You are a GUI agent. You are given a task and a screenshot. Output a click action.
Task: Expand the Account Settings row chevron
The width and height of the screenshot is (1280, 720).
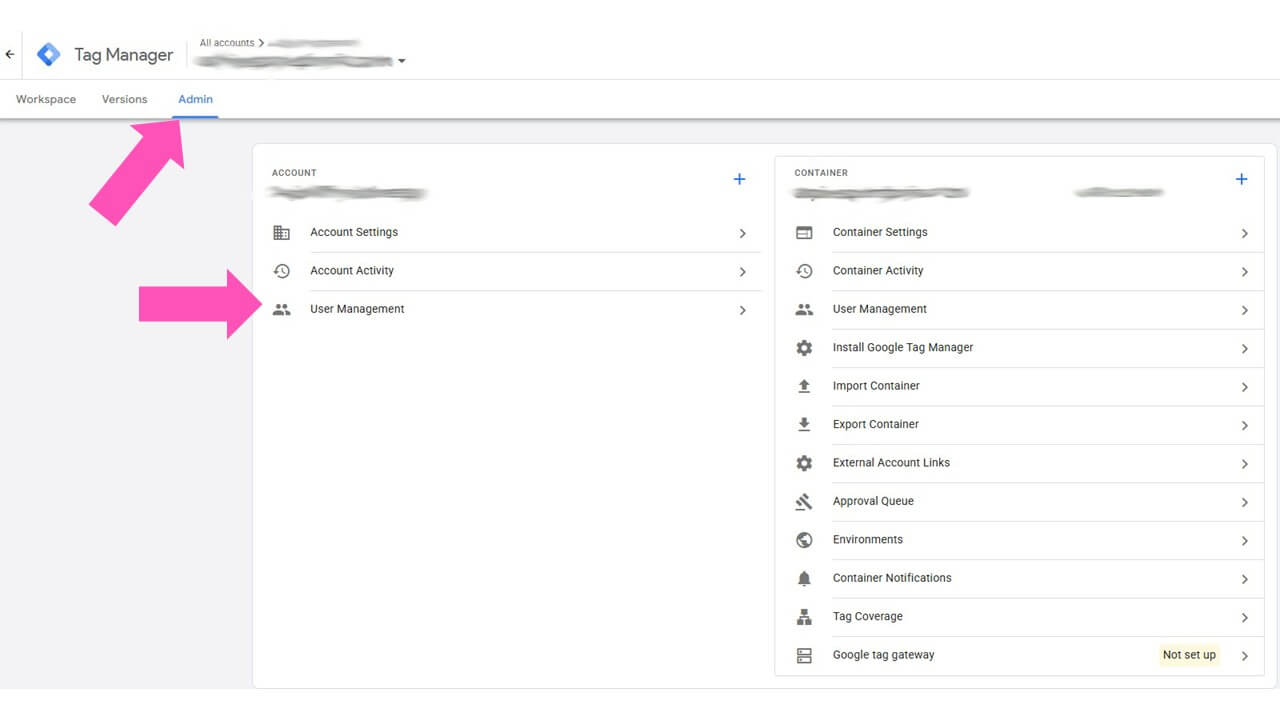(743, 233)
